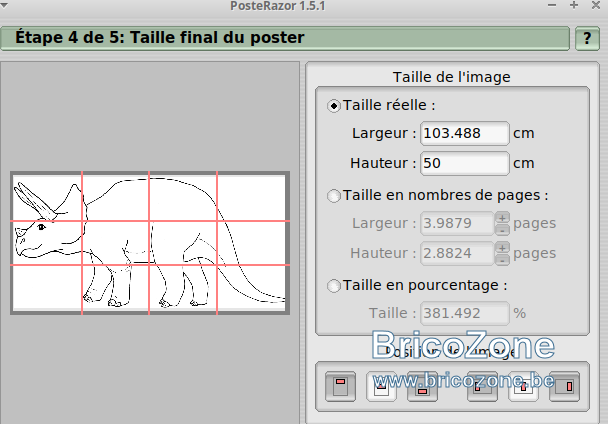
Task: Increase Largeur pages with plus stepper
Action: click(502, 218)
